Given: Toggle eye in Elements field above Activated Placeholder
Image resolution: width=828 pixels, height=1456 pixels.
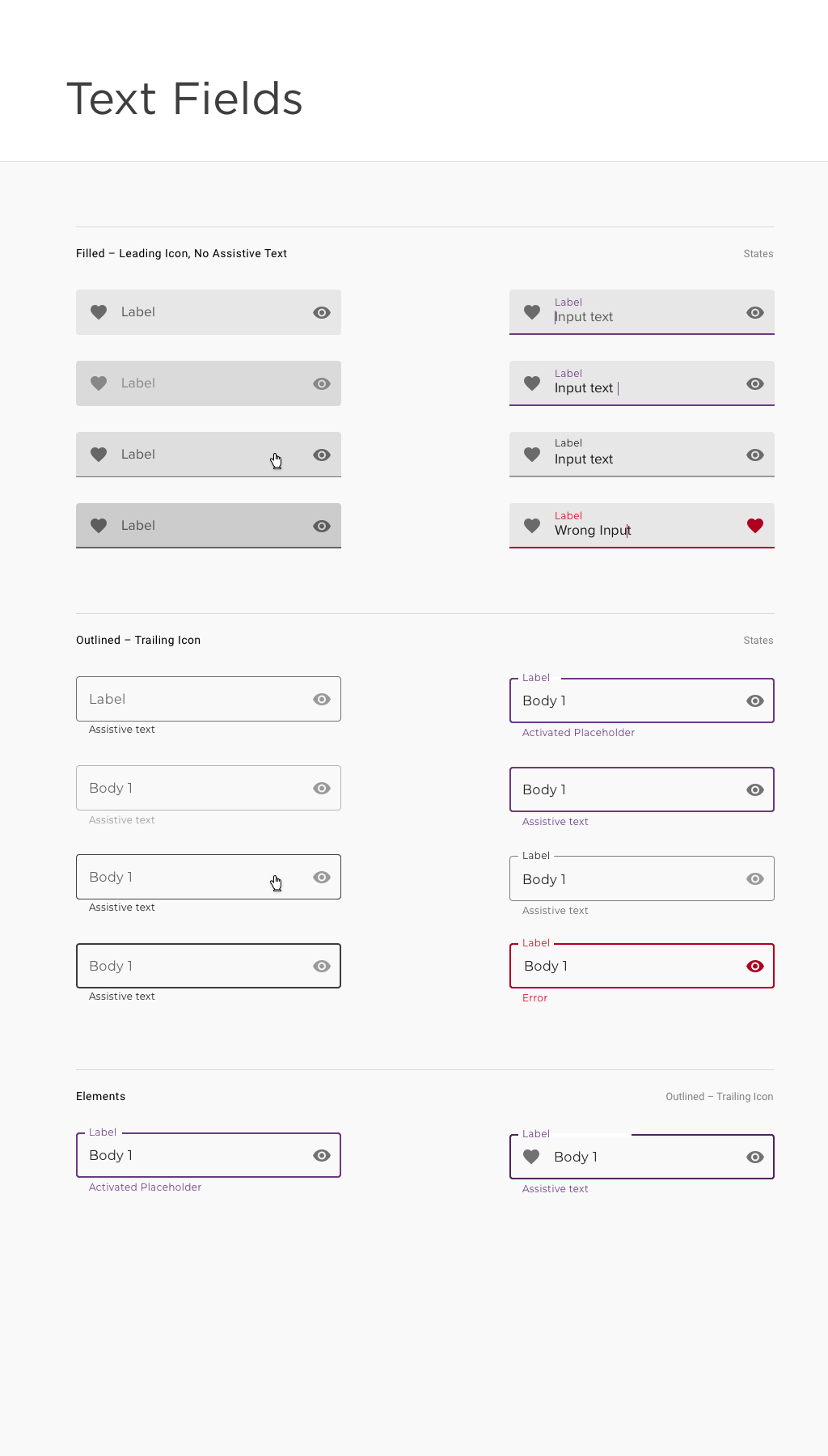Looking at the screenshot, I should pyautogui.click(x=322, y=1155).
